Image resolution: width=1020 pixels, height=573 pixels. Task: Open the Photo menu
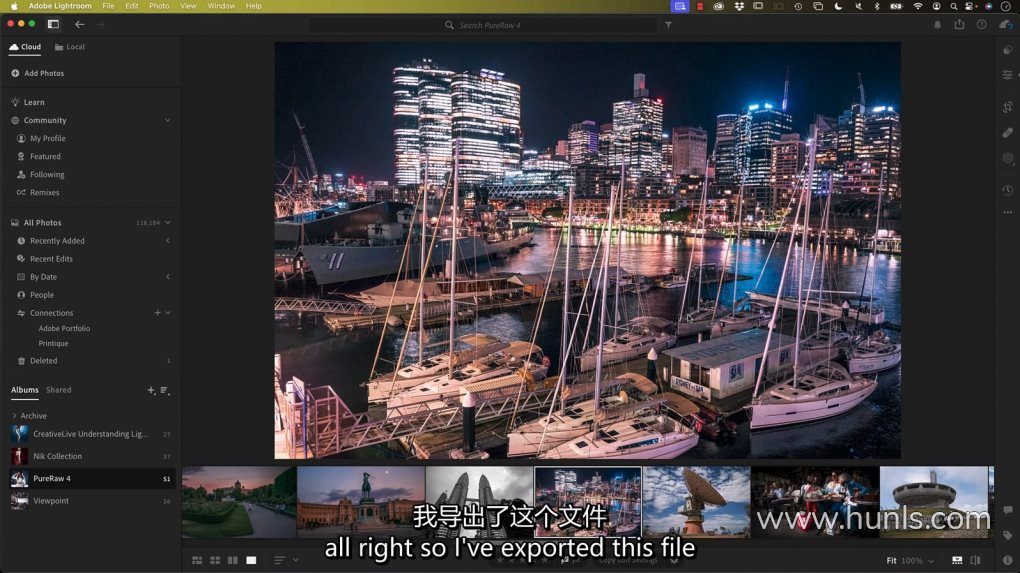[x=159, y=6]
